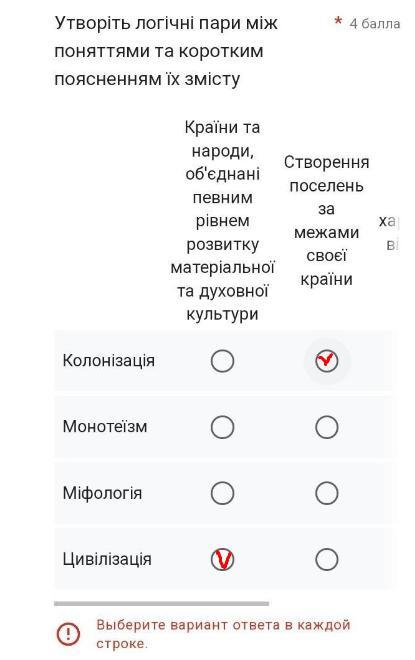Click the error message 'Выберите вариант ответа'

click(223, 634)
